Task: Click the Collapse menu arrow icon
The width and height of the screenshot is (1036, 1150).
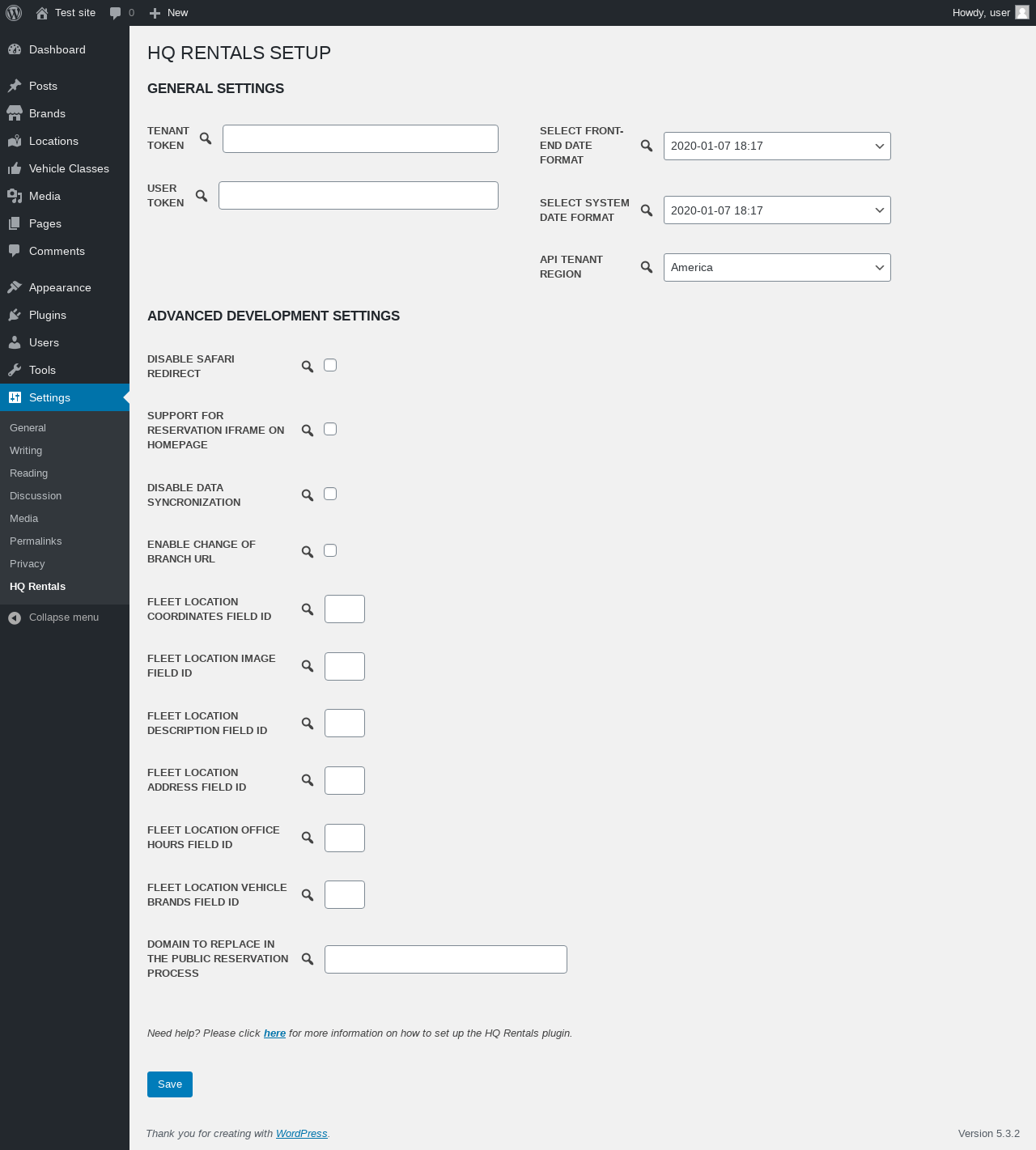Action: 15,617
